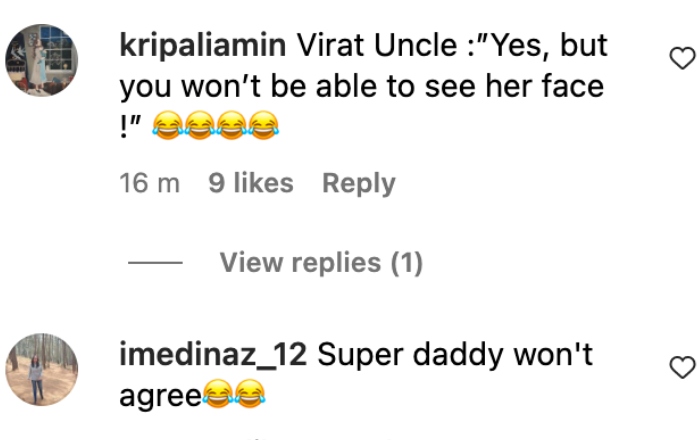Click the line beside View replies
Screen dimensions: 700x440
pos(155,263)
